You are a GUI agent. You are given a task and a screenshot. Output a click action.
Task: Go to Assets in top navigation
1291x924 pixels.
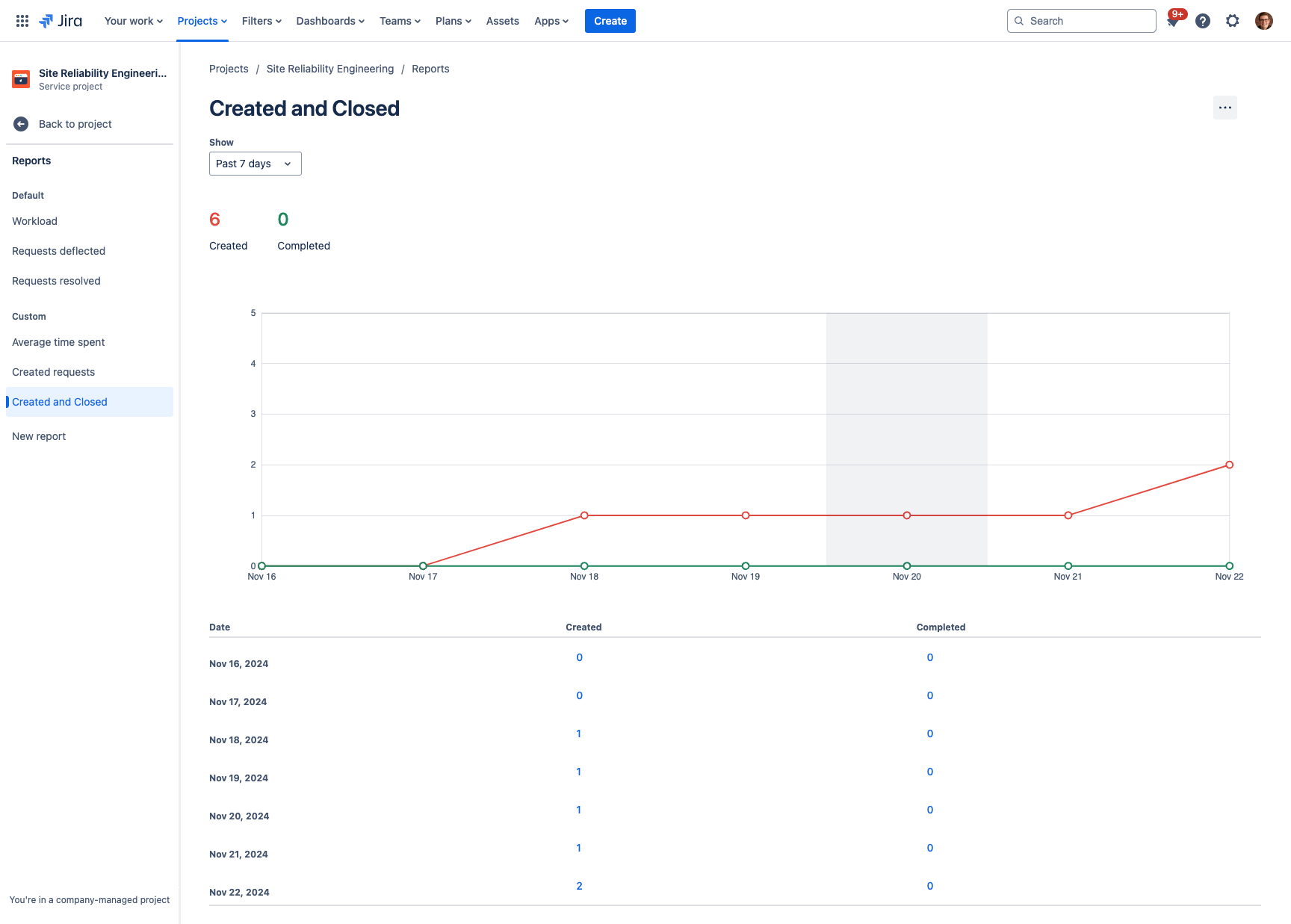(x=503, y=21)
